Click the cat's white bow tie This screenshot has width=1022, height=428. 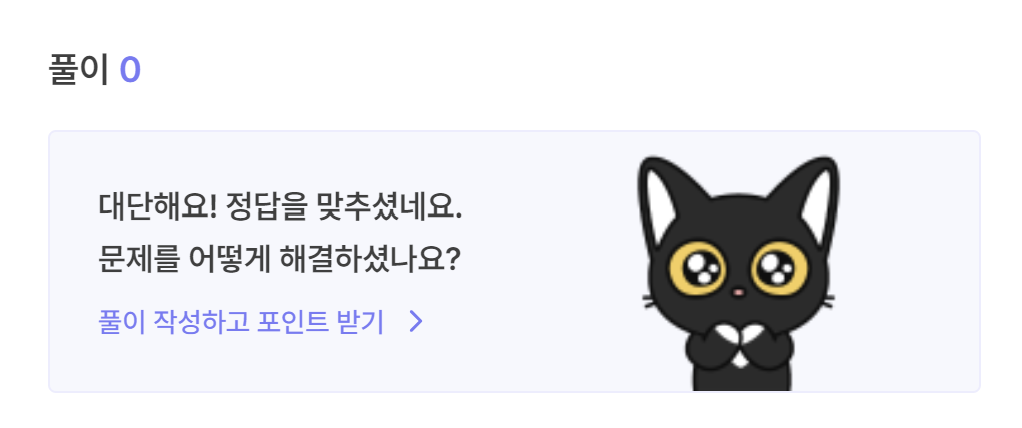coord(738,339)
